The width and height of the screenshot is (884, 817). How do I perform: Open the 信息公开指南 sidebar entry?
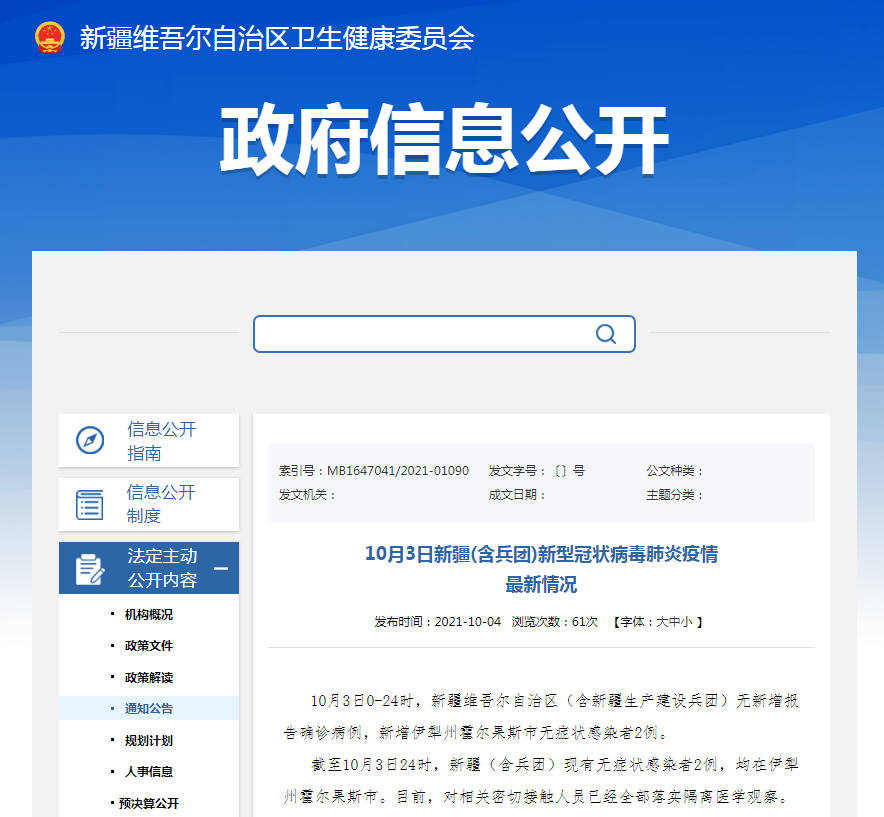tap(160, 440)
